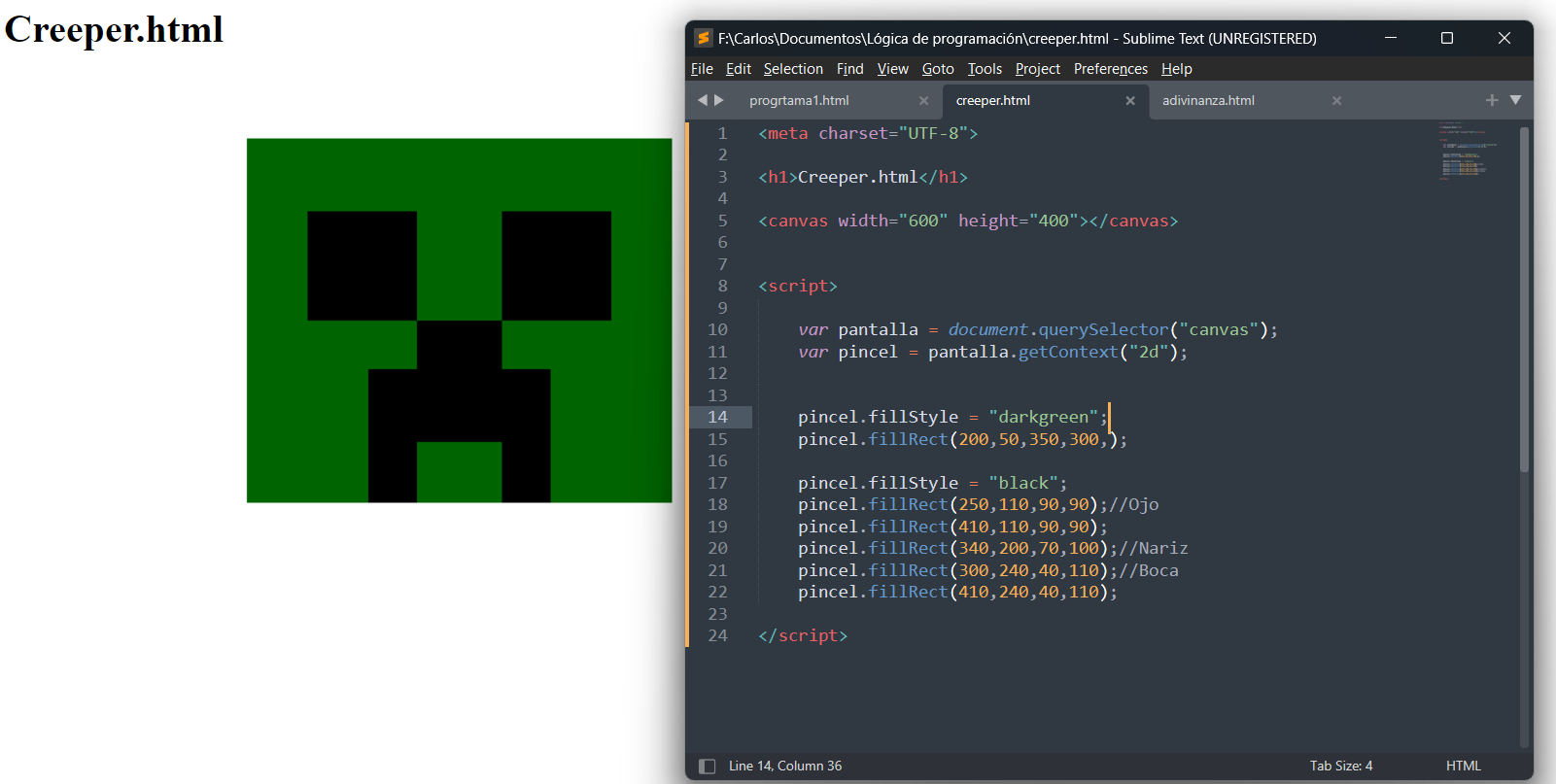Open the Project menu
Viewport: 1556px width, 784px height.
(1038, 69)
